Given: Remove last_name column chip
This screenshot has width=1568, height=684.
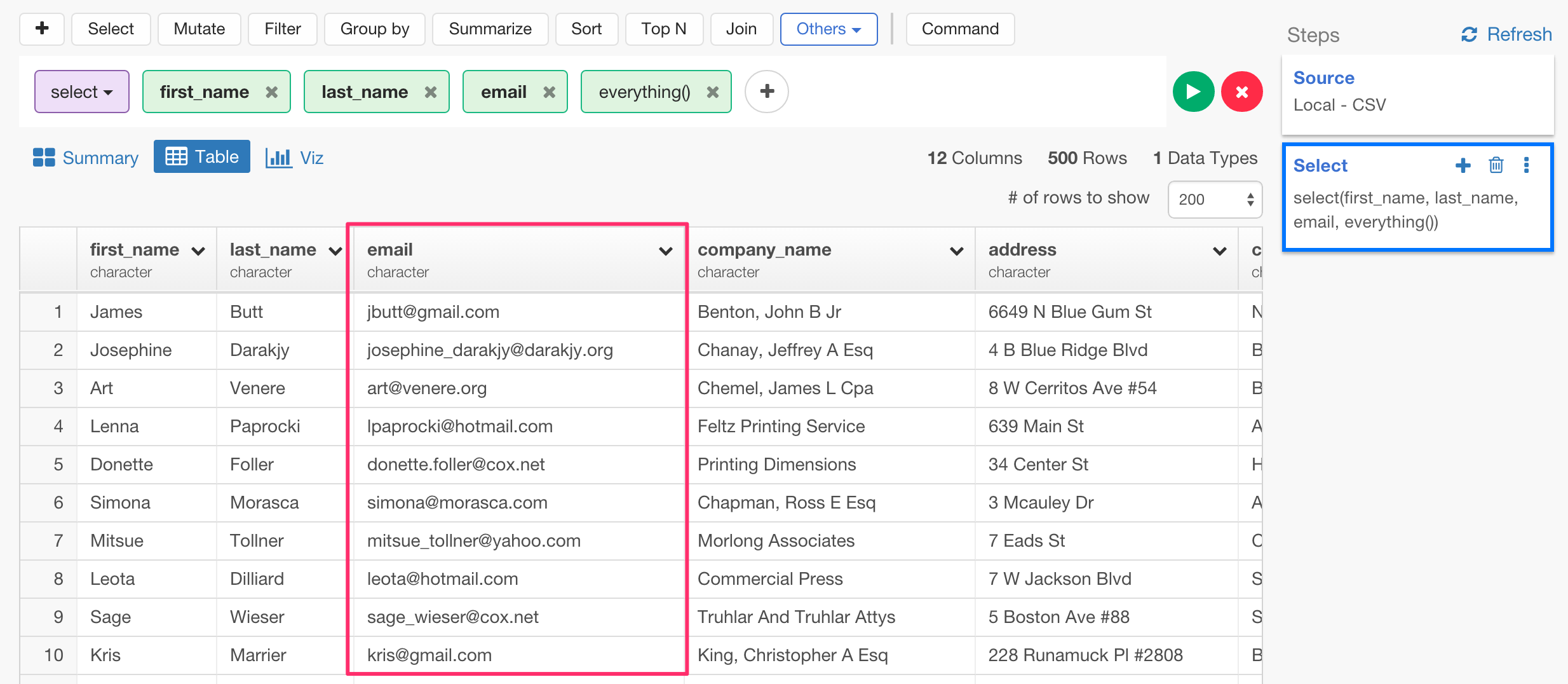Looking at the screenshot, I should click(431, 92).
